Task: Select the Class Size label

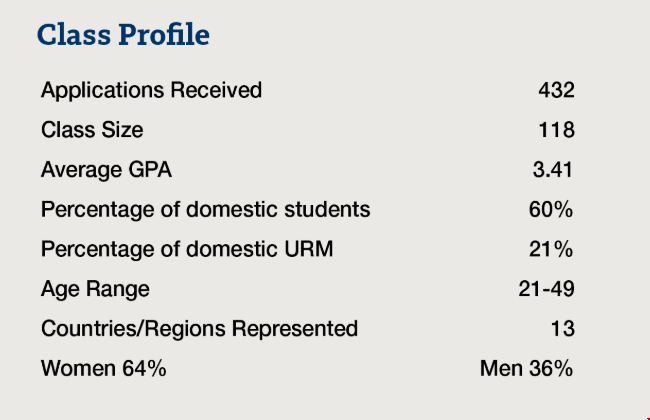Action: [92, 129]
